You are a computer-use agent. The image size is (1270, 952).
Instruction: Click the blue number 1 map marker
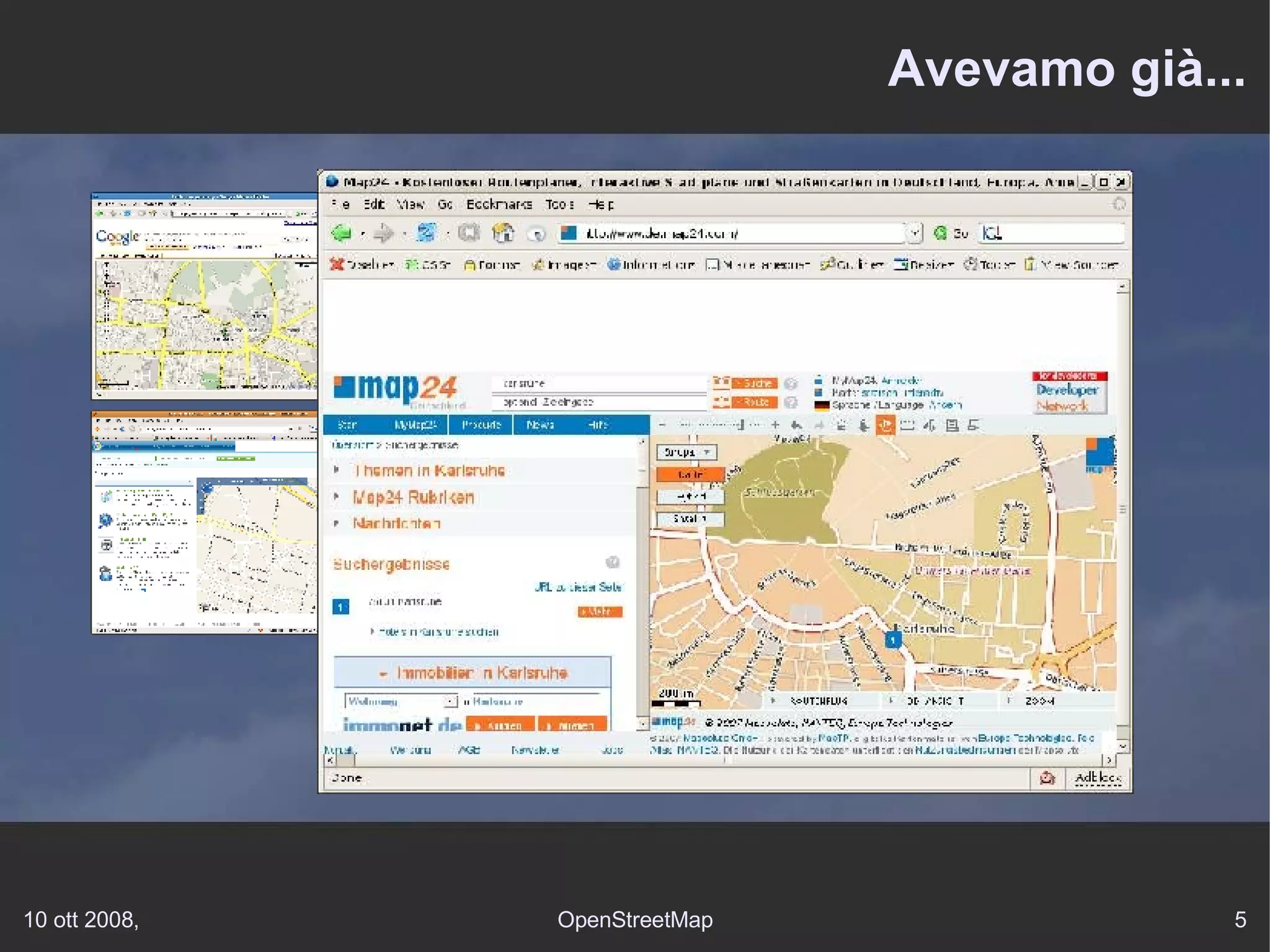(892, 639)
